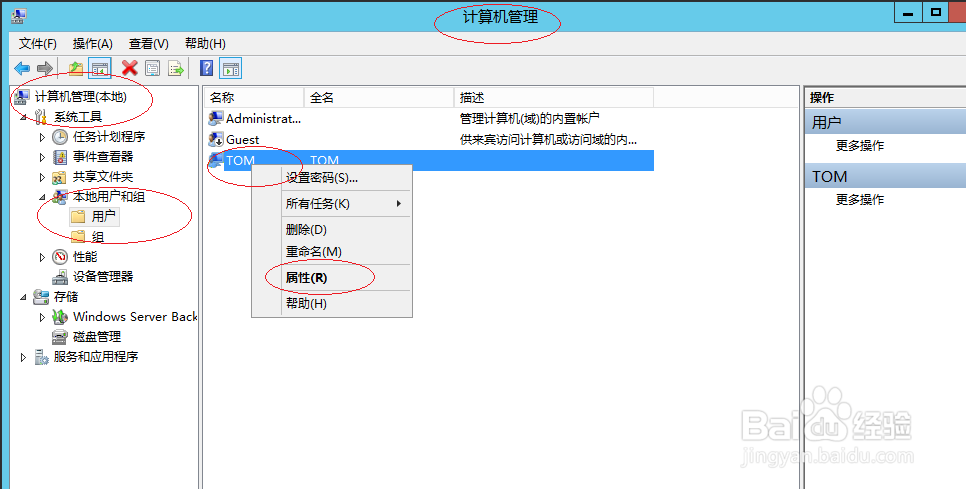
Task: Maximize the 计算机管理 window
Action: [936, 13]
